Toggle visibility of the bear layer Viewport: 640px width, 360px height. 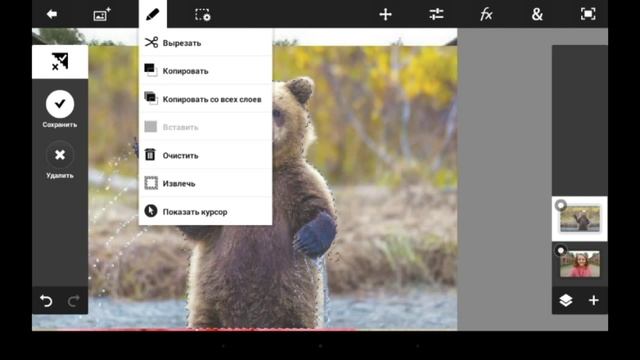click(x=561, y=205)
